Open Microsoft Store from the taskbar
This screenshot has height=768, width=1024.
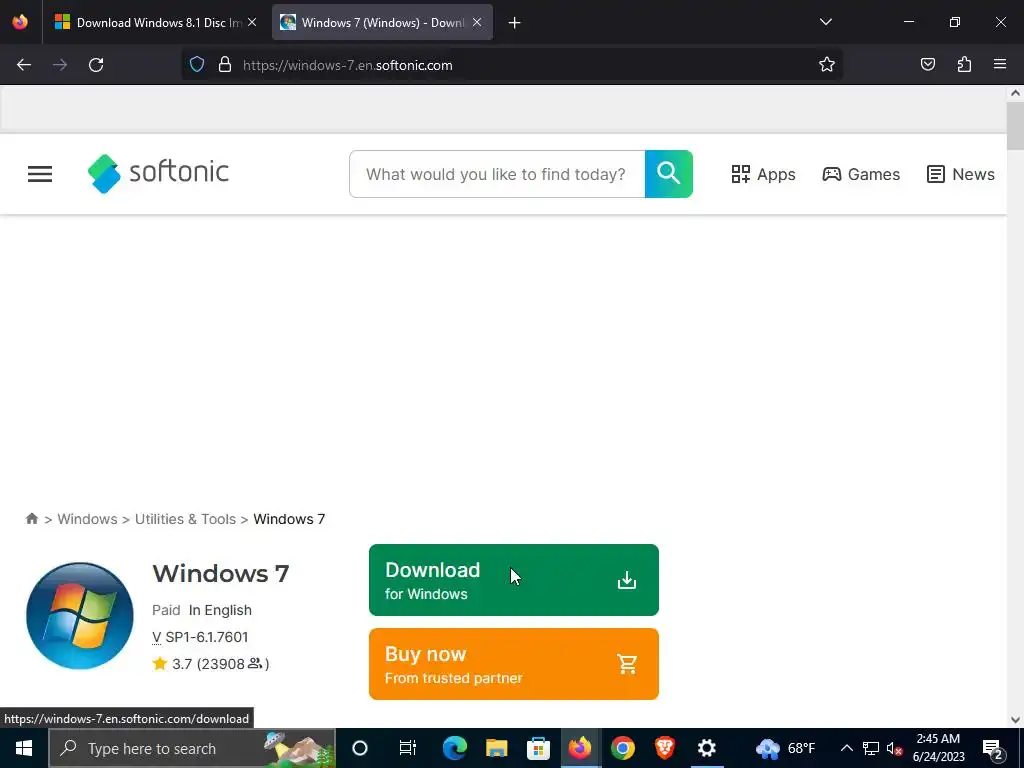pos(538,748)
